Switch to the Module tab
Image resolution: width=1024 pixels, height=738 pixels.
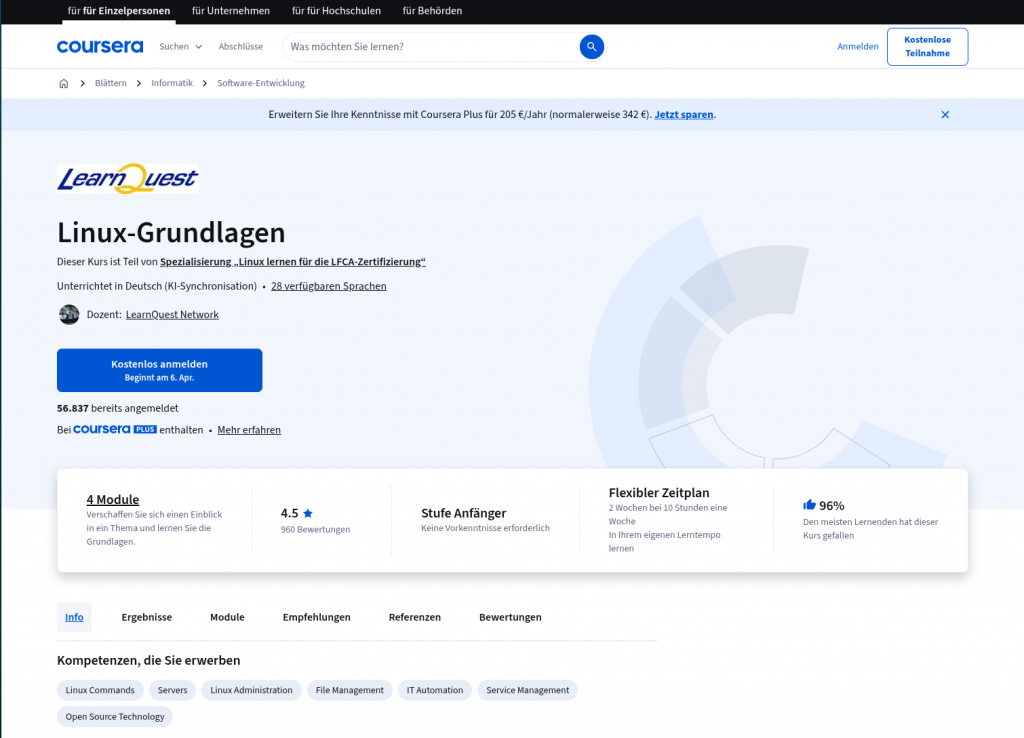tap(227, 617)
